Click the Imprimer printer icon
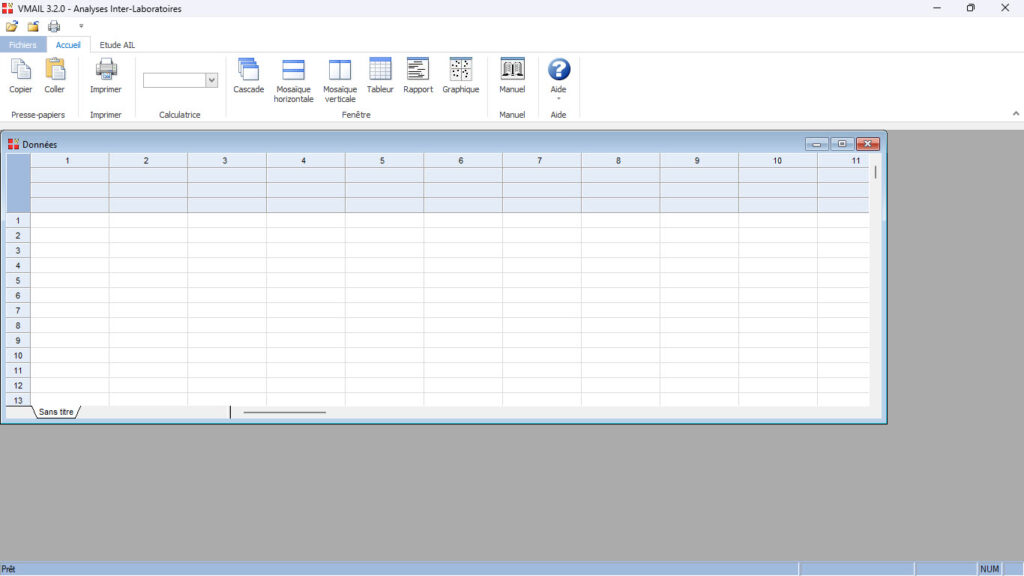Viewport: 1024px width, 576px height. [106, 70]
